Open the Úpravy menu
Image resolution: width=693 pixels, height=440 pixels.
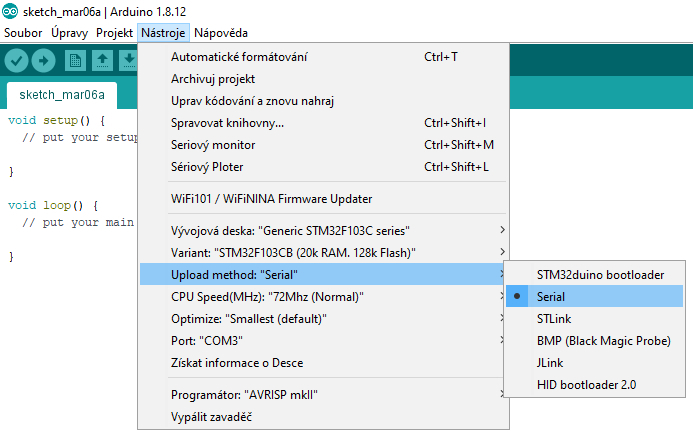[69, 33]
